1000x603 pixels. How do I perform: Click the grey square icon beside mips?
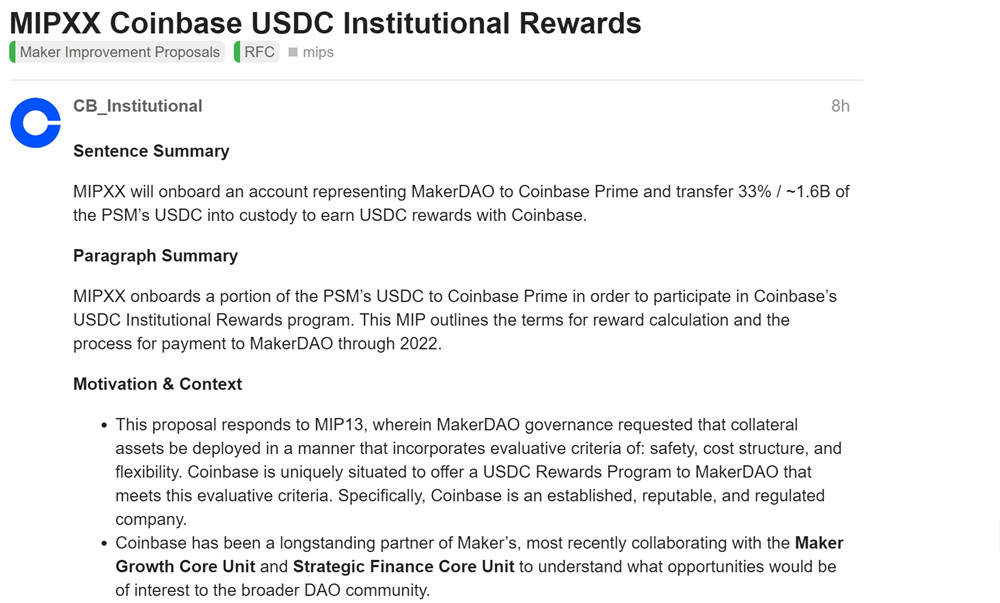click(293, 52)
